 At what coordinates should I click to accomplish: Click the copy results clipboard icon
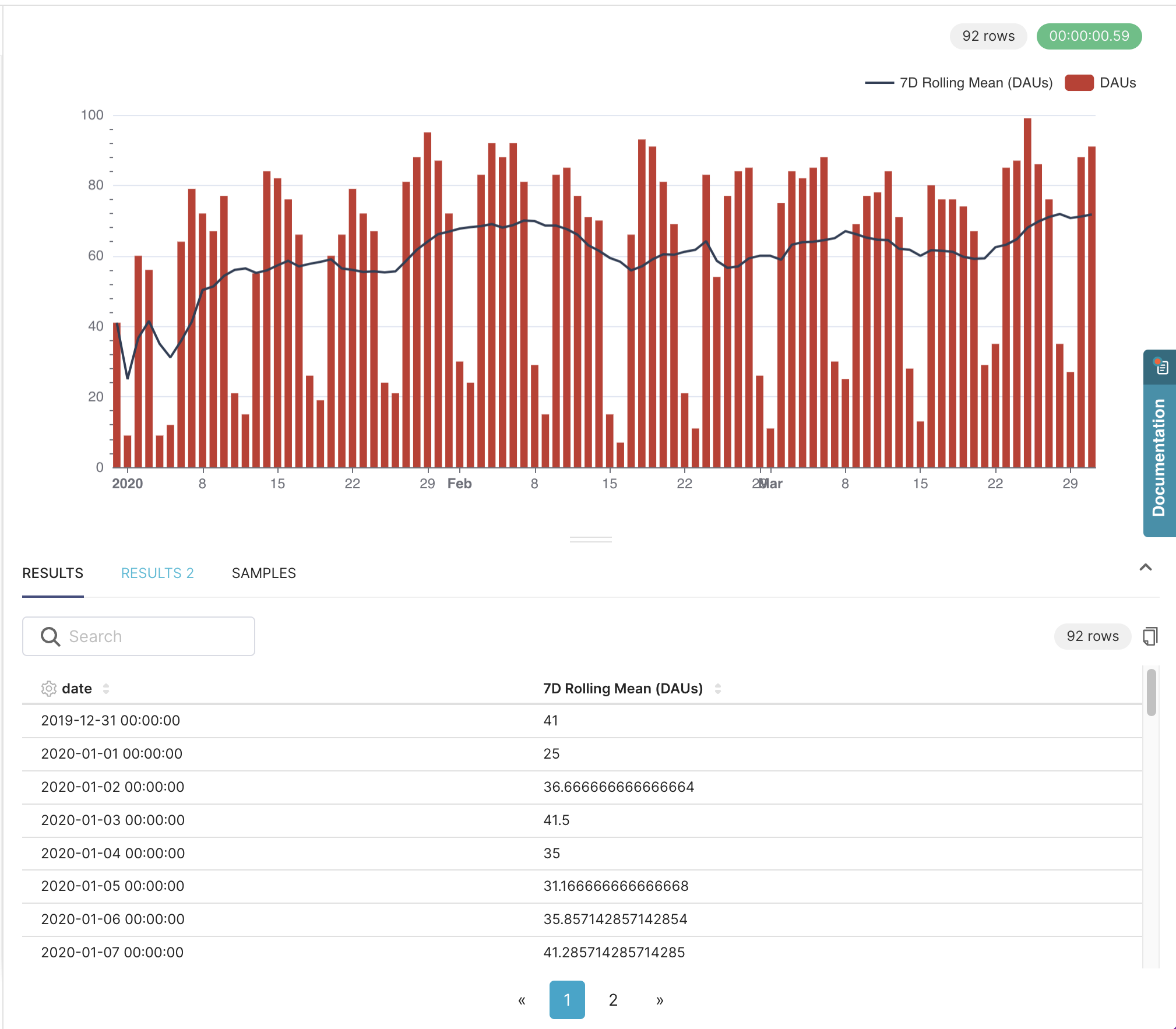[1150, 636]
